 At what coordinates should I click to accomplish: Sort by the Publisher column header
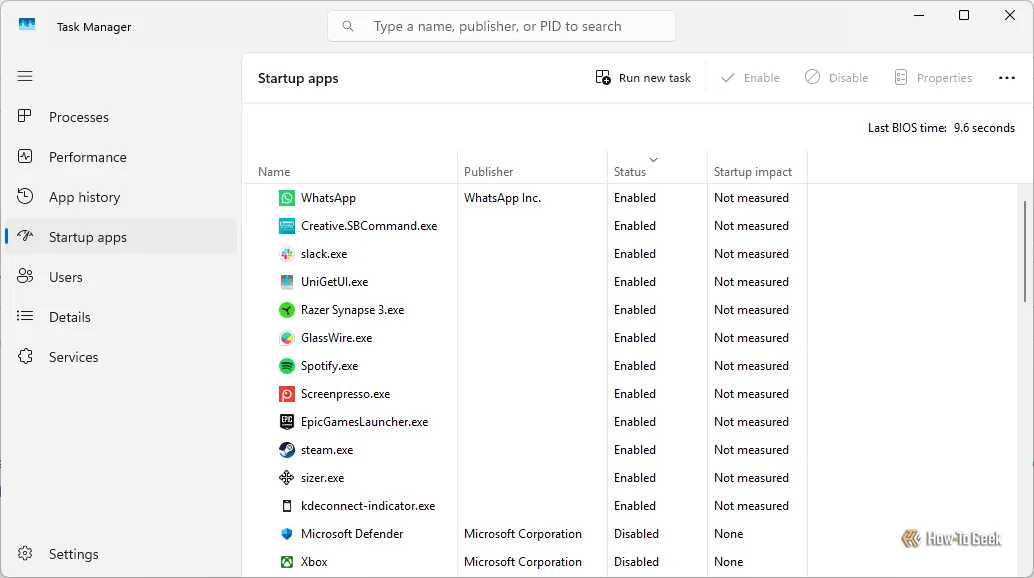coord(489,172)
